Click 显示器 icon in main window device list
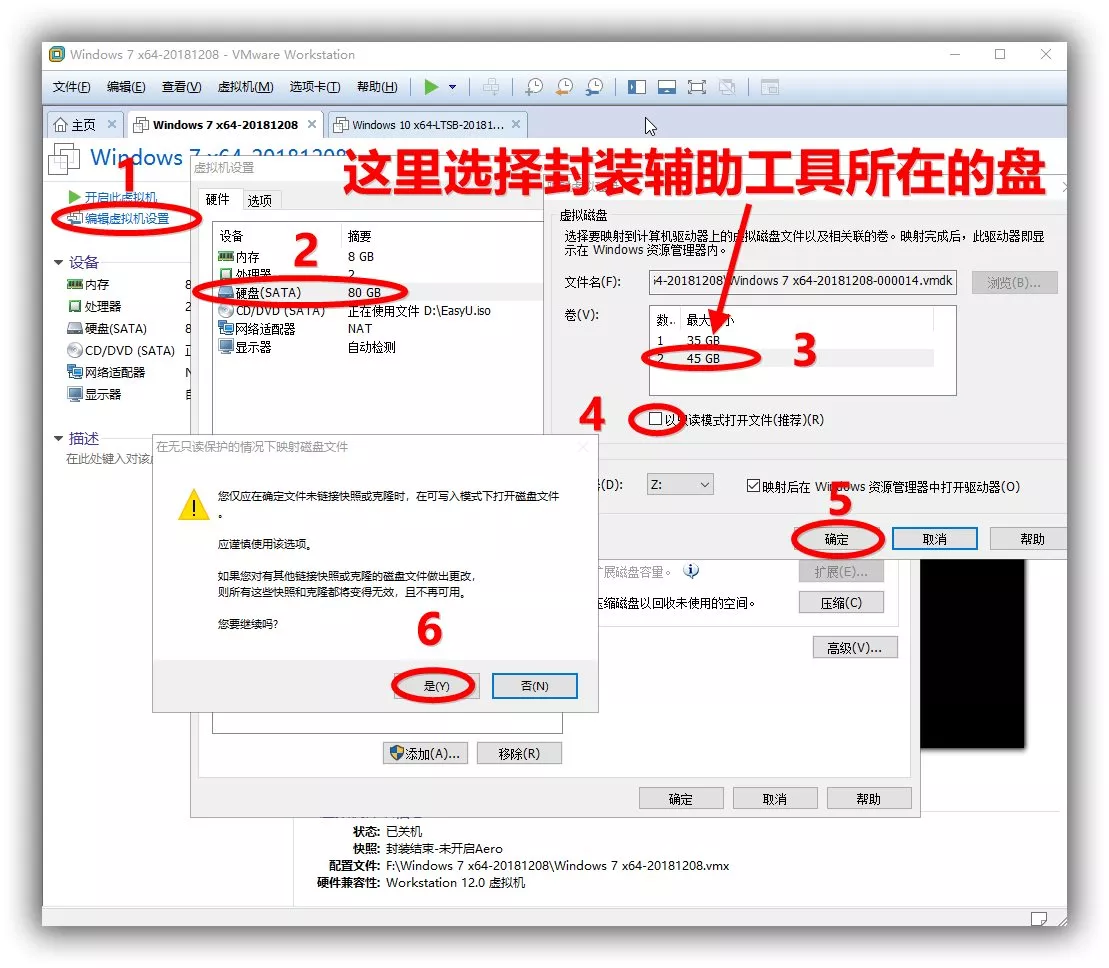Viewport: 1109px width, 968px height. point(74,394)
